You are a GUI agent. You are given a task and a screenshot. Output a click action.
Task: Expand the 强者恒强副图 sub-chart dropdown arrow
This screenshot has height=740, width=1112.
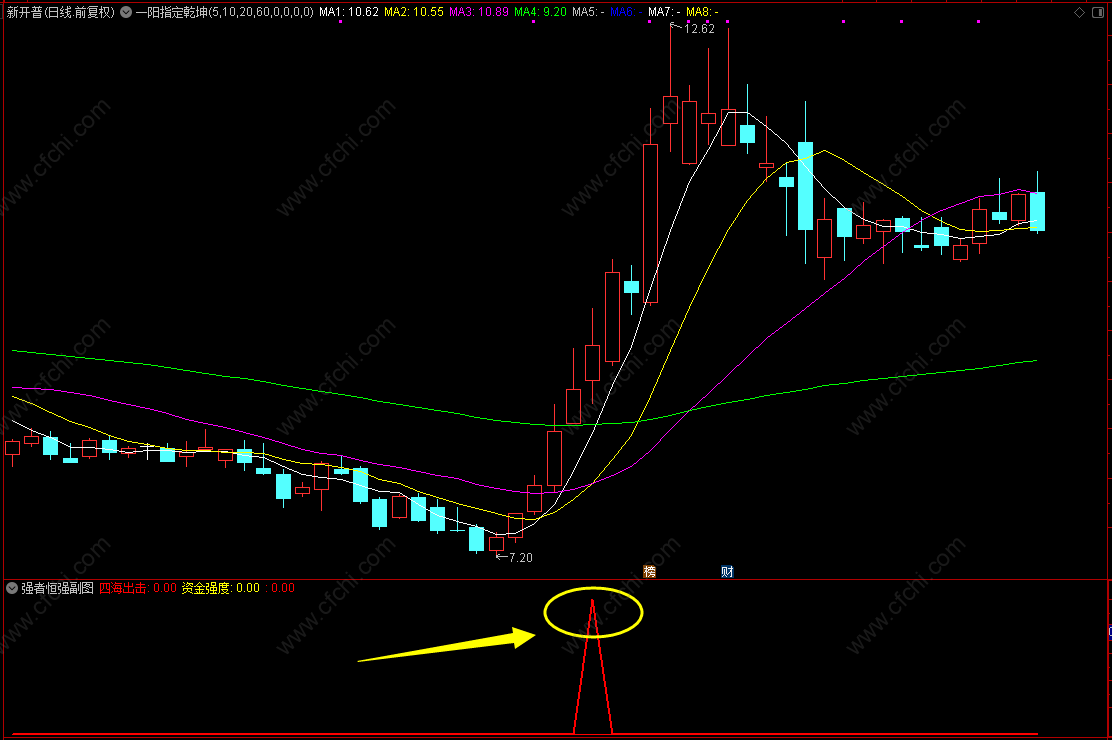tap(12, 588)
